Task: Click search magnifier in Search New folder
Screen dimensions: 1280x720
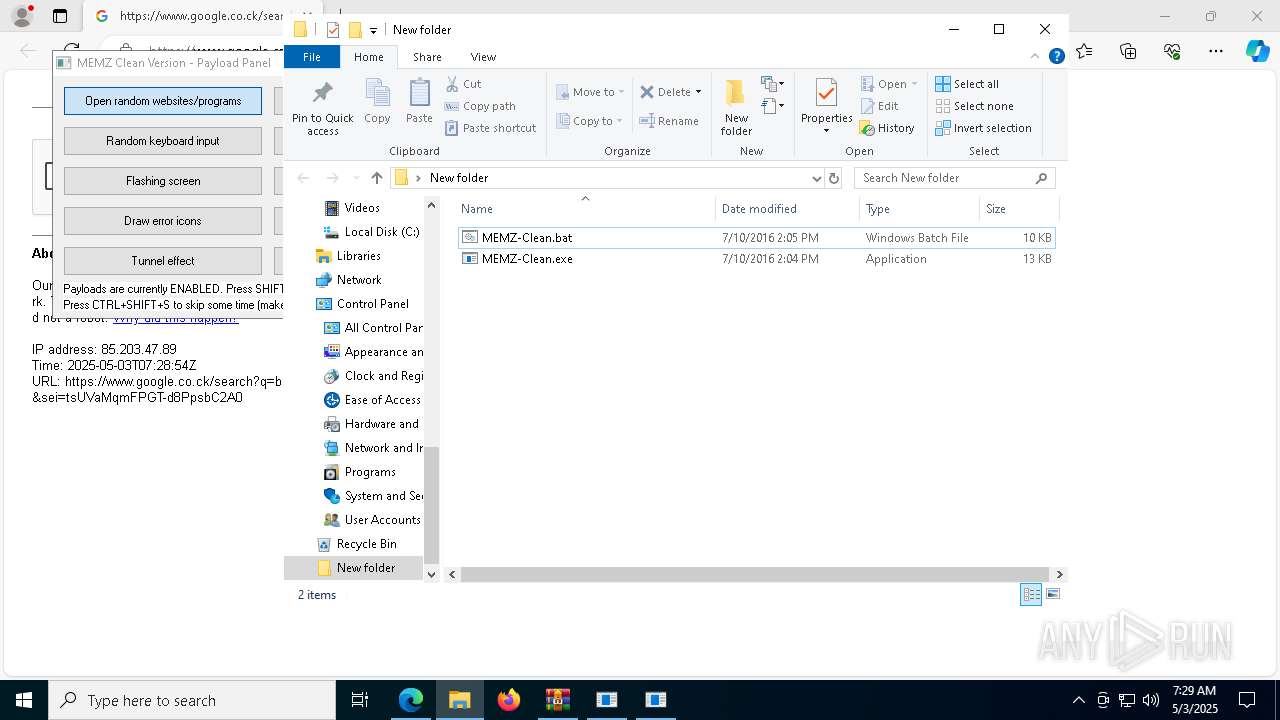Action: pos(1041,178)
